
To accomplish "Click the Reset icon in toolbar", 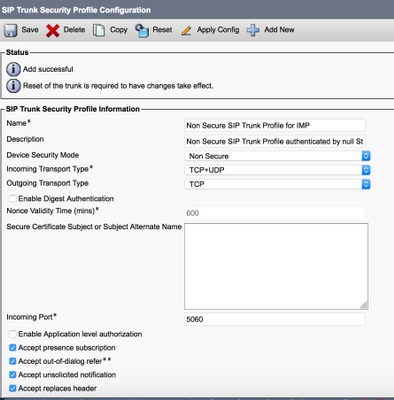I will [x=142, y=30].
